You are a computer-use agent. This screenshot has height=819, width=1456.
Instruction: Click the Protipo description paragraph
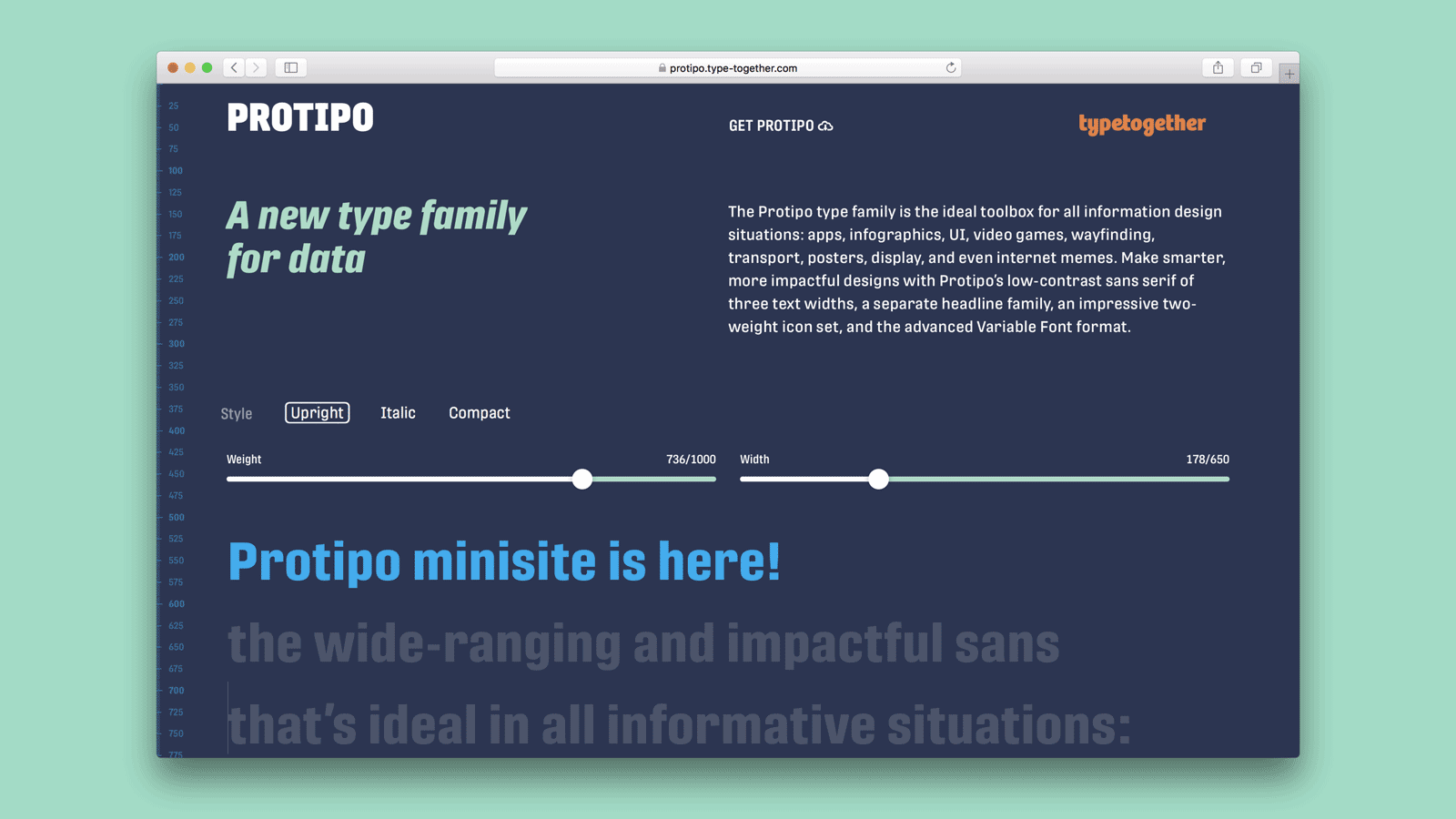pyautogui.click(x=976, y=269)
